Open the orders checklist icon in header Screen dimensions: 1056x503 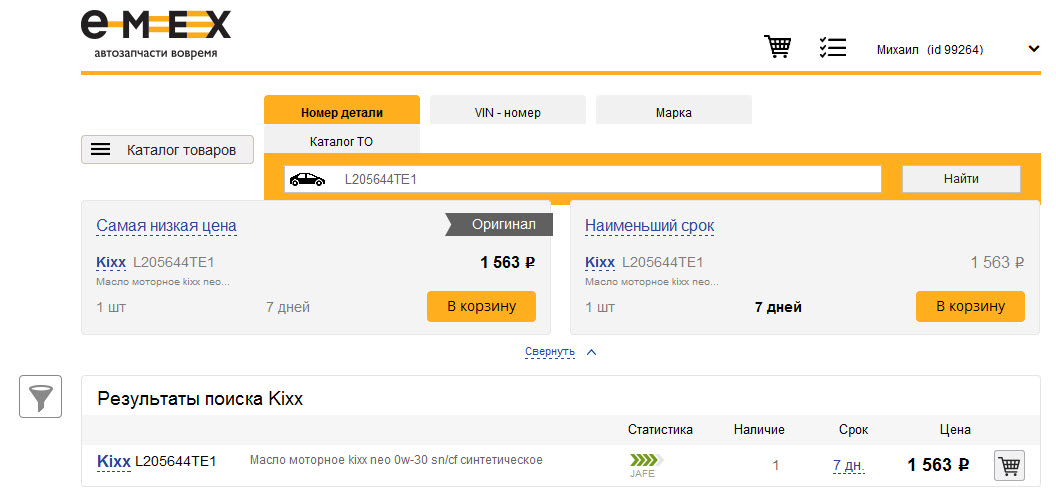(x=832, y=47)
